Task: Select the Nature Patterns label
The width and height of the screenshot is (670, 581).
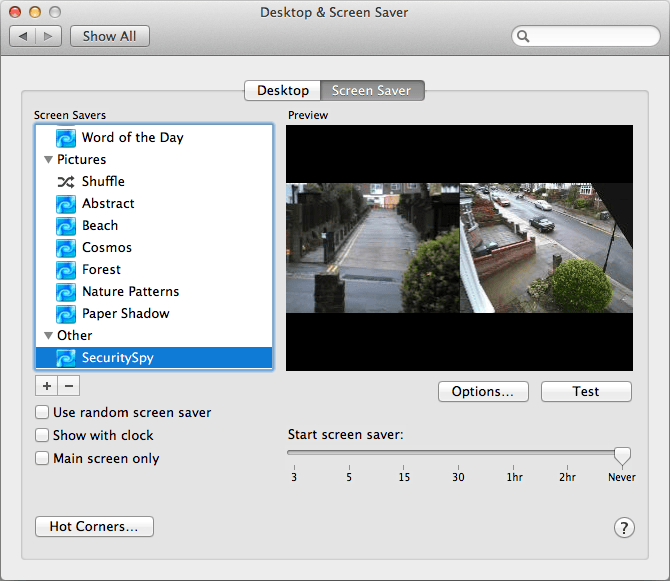Action: 130,292
